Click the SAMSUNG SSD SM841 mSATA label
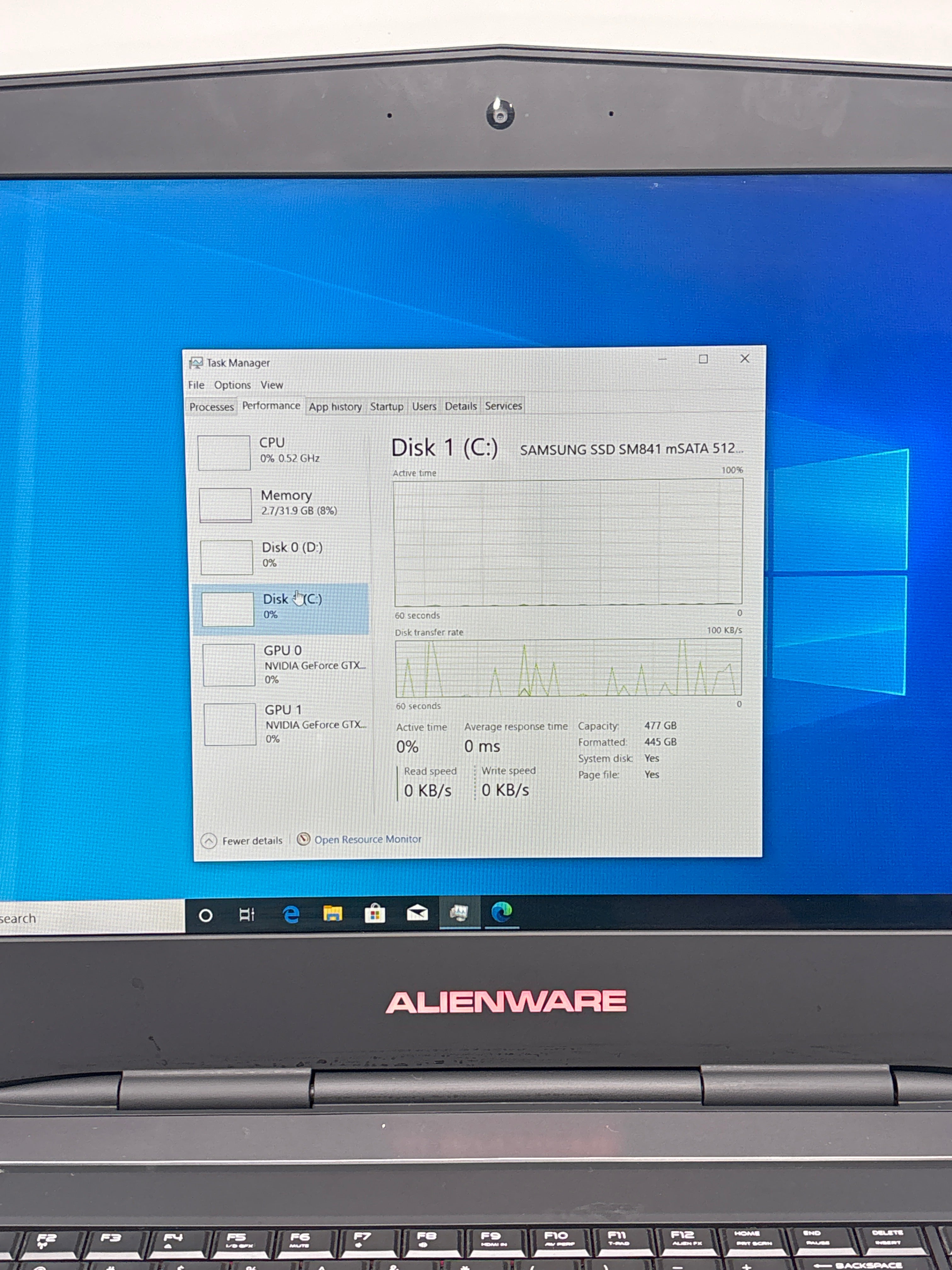The image size is (952, 1270). (x=631, y=449)
